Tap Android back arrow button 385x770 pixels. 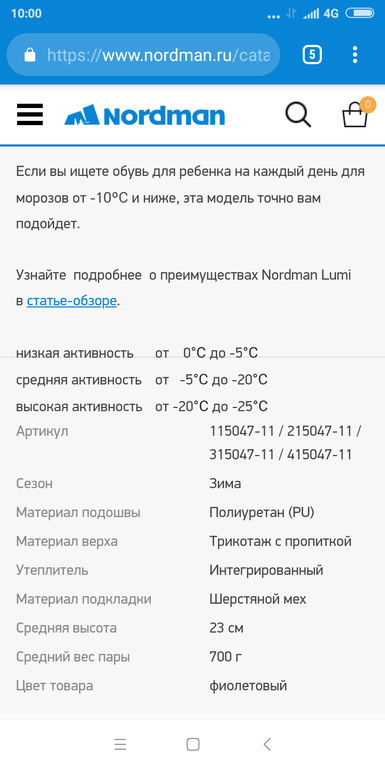coord(267,744)
